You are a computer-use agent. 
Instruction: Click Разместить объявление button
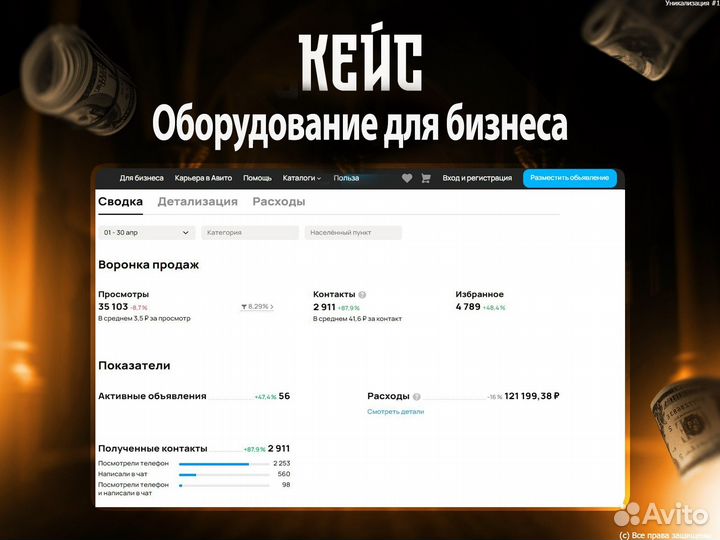tap(570, 178)
